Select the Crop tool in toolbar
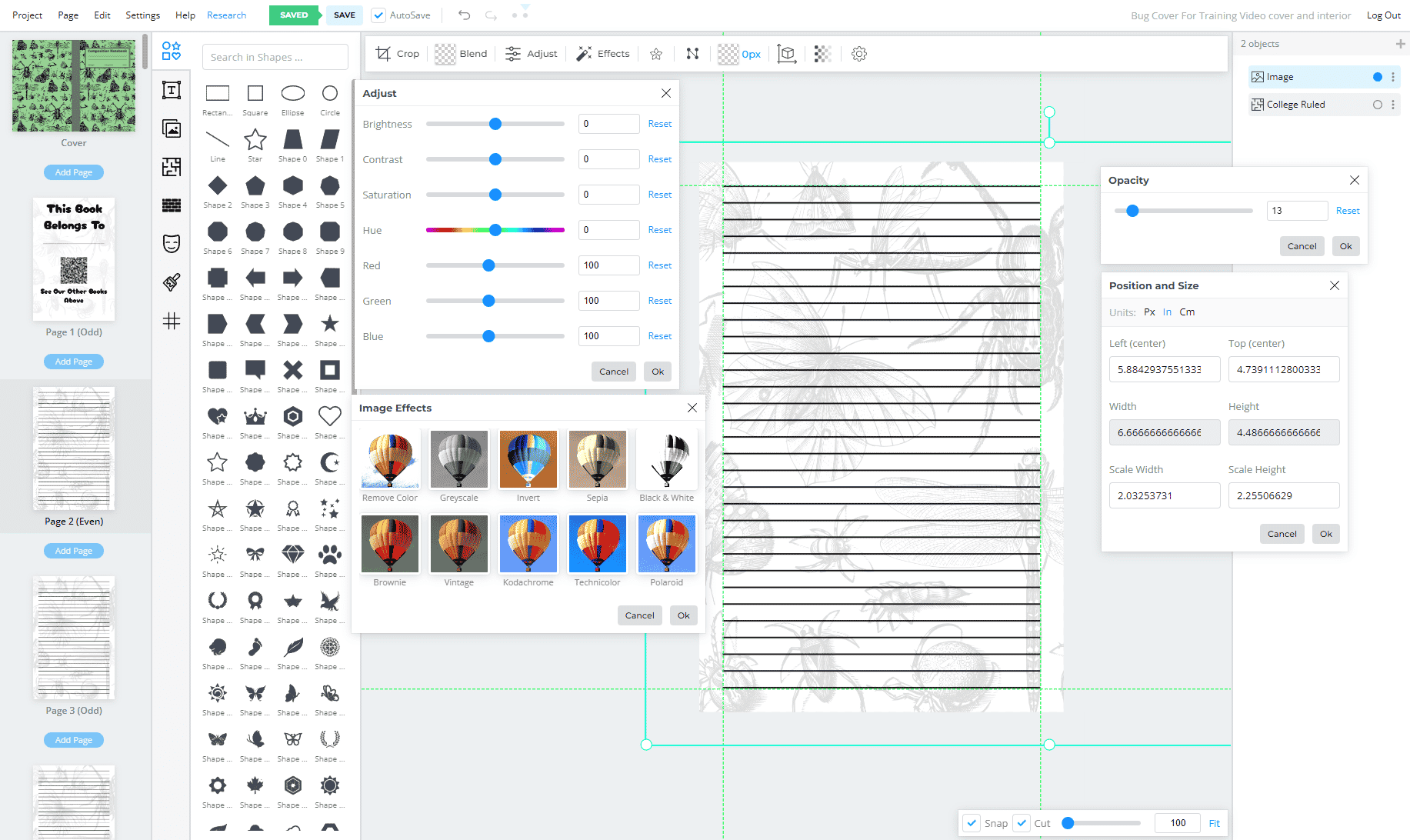The width and height of the screenshot is (1410, 840). [x=397, y=54]
